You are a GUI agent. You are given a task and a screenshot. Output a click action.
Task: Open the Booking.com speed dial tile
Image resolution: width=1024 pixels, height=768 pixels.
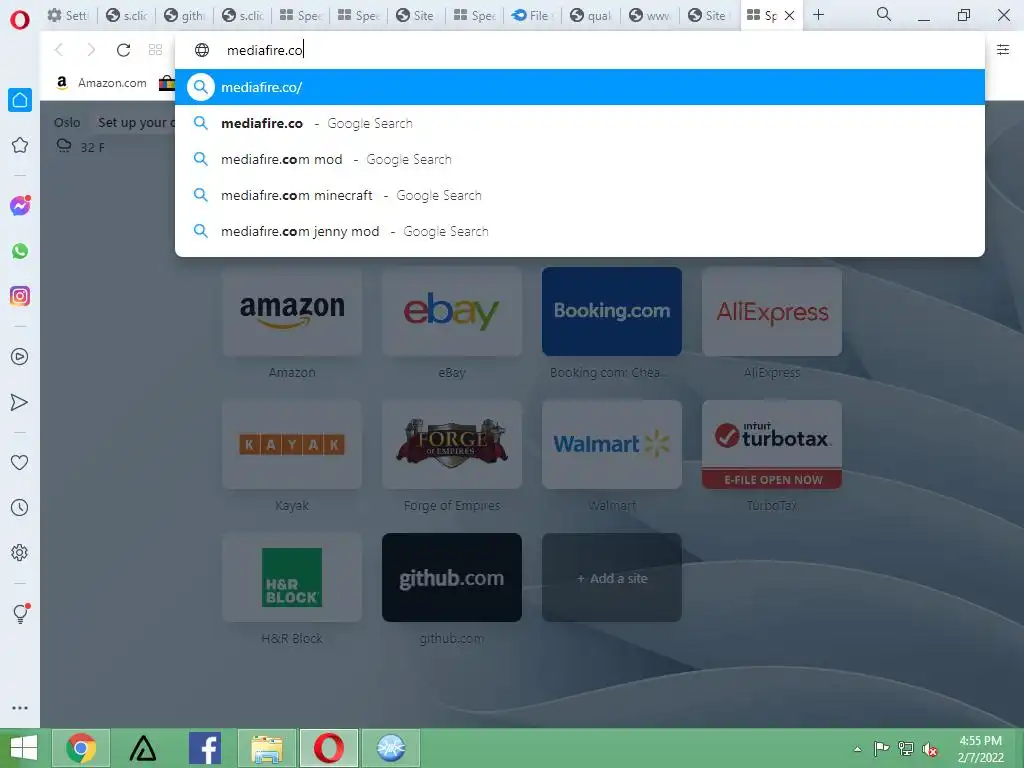612,312
